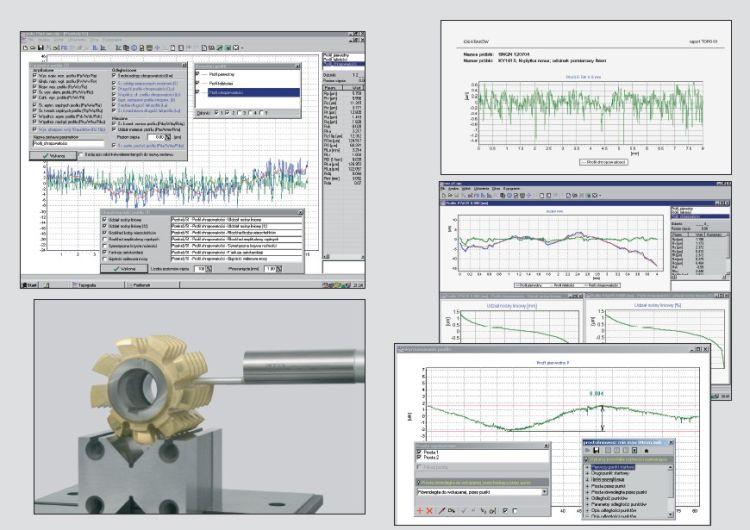Expand the Opis odległości punktów tree node

(x=587, y=510)
